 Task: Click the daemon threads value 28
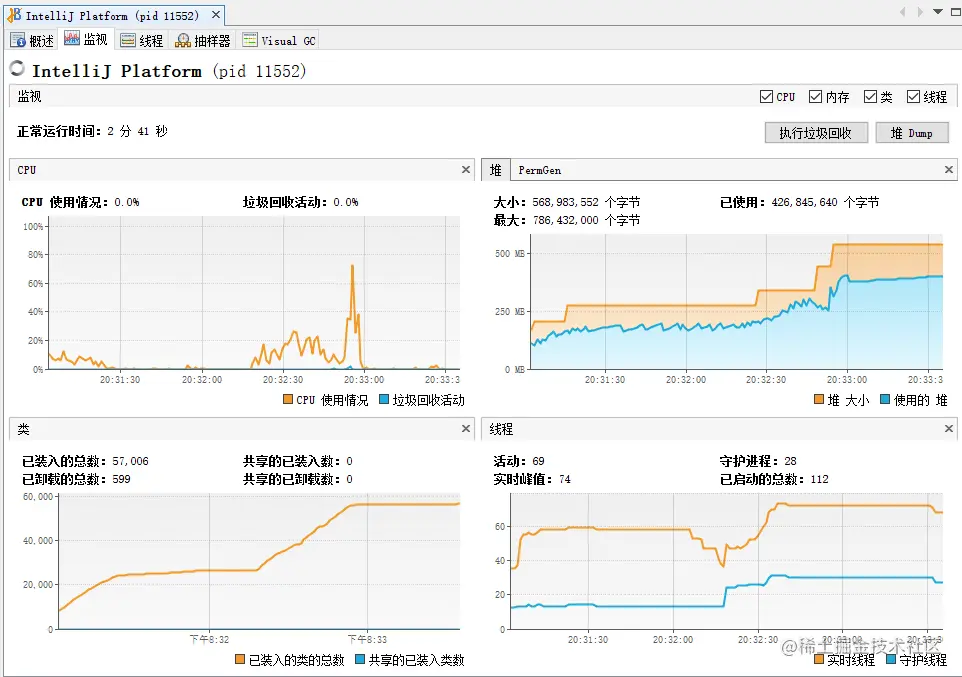pos(790,461)
